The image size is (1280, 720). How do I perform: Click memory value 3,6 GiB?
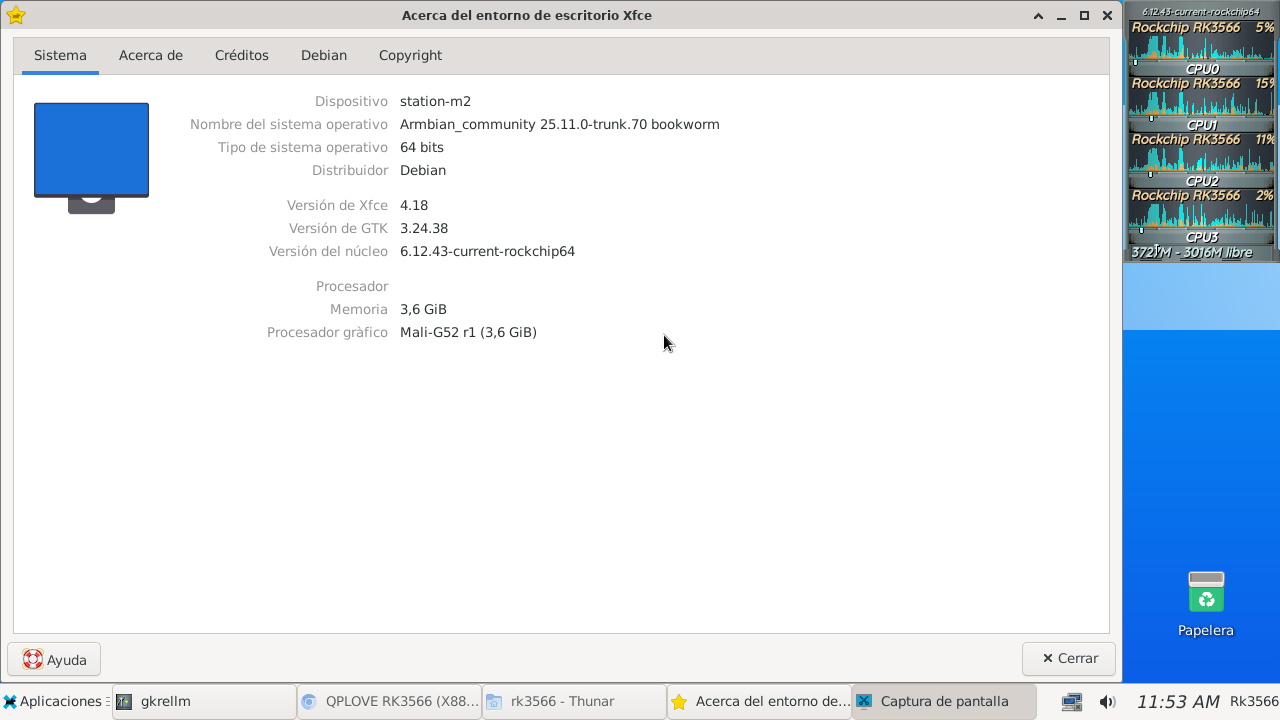tap(423, 309)
